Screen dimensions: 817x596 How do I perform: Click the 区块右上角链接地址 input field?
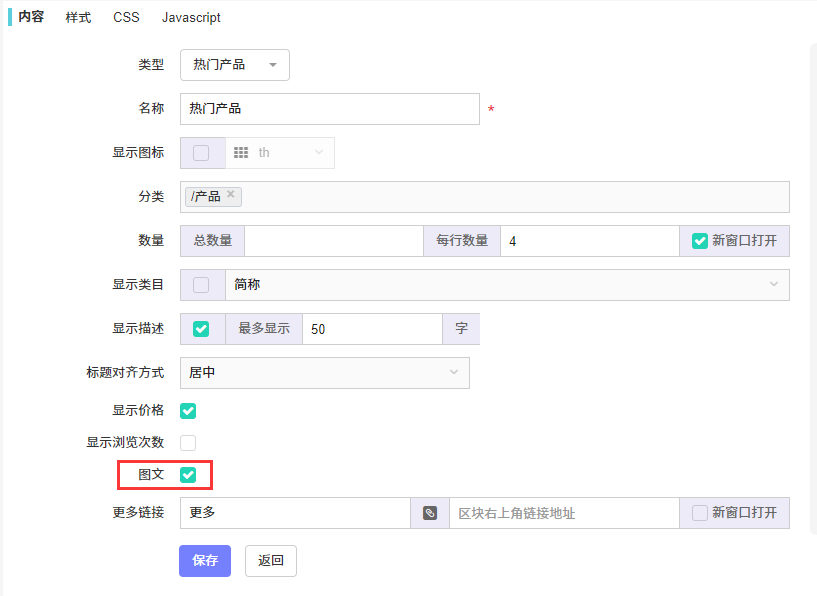pyautogui.click(x=564, y=513)
